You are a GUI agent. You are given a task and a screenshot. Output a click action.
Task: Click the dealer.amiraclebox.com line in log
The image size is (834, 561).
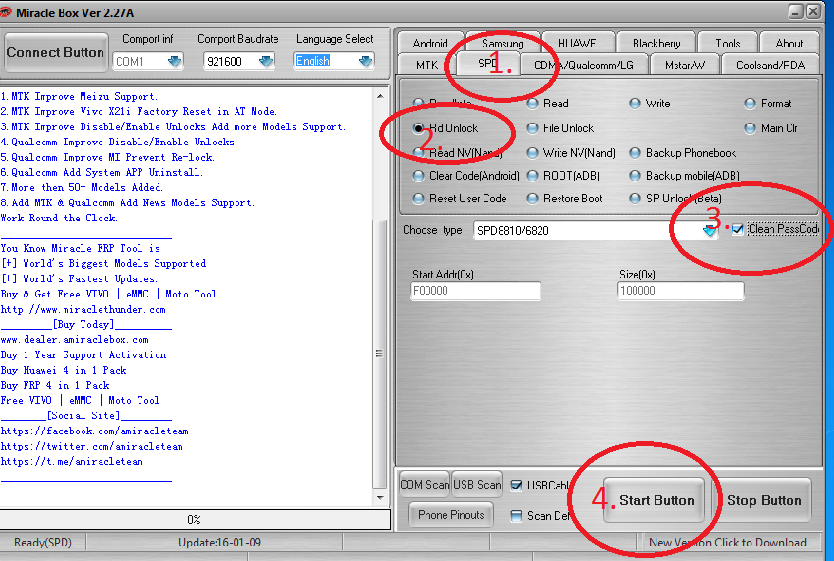[x=74, y=340]
